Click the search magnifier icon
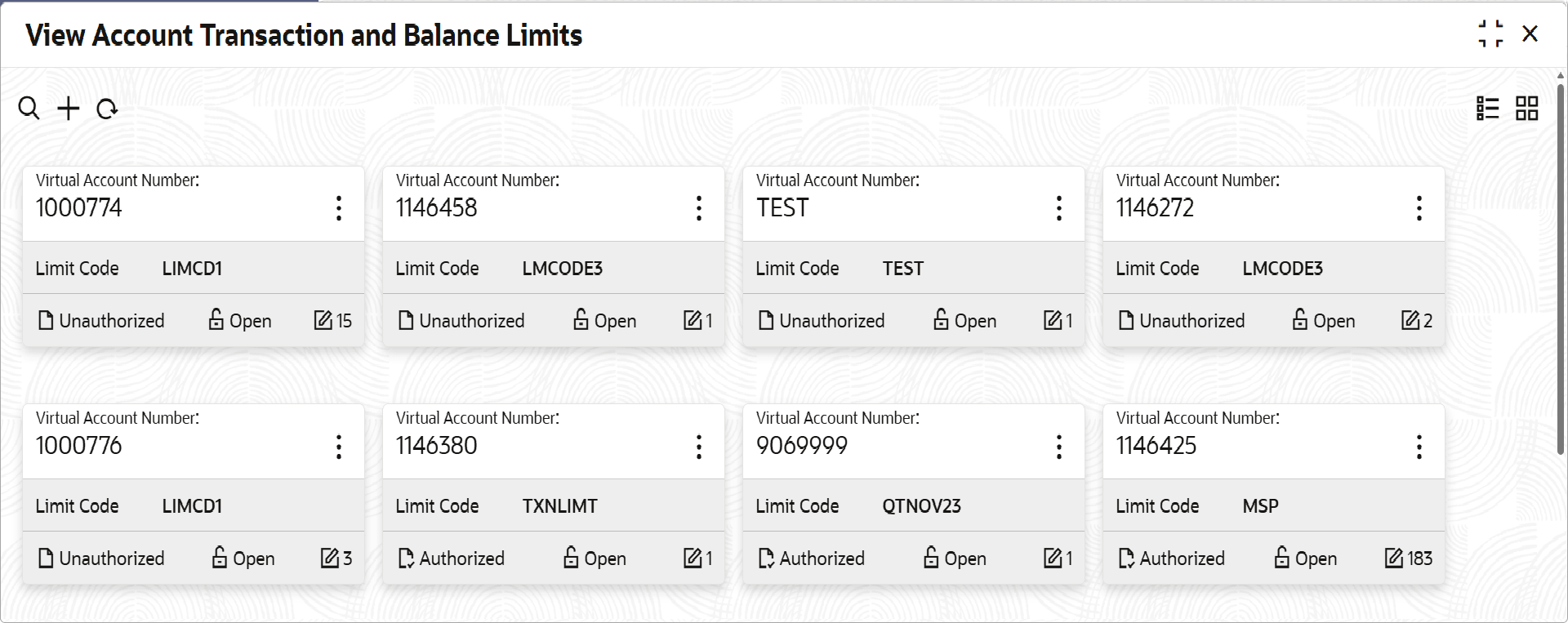 click(29, 108)
